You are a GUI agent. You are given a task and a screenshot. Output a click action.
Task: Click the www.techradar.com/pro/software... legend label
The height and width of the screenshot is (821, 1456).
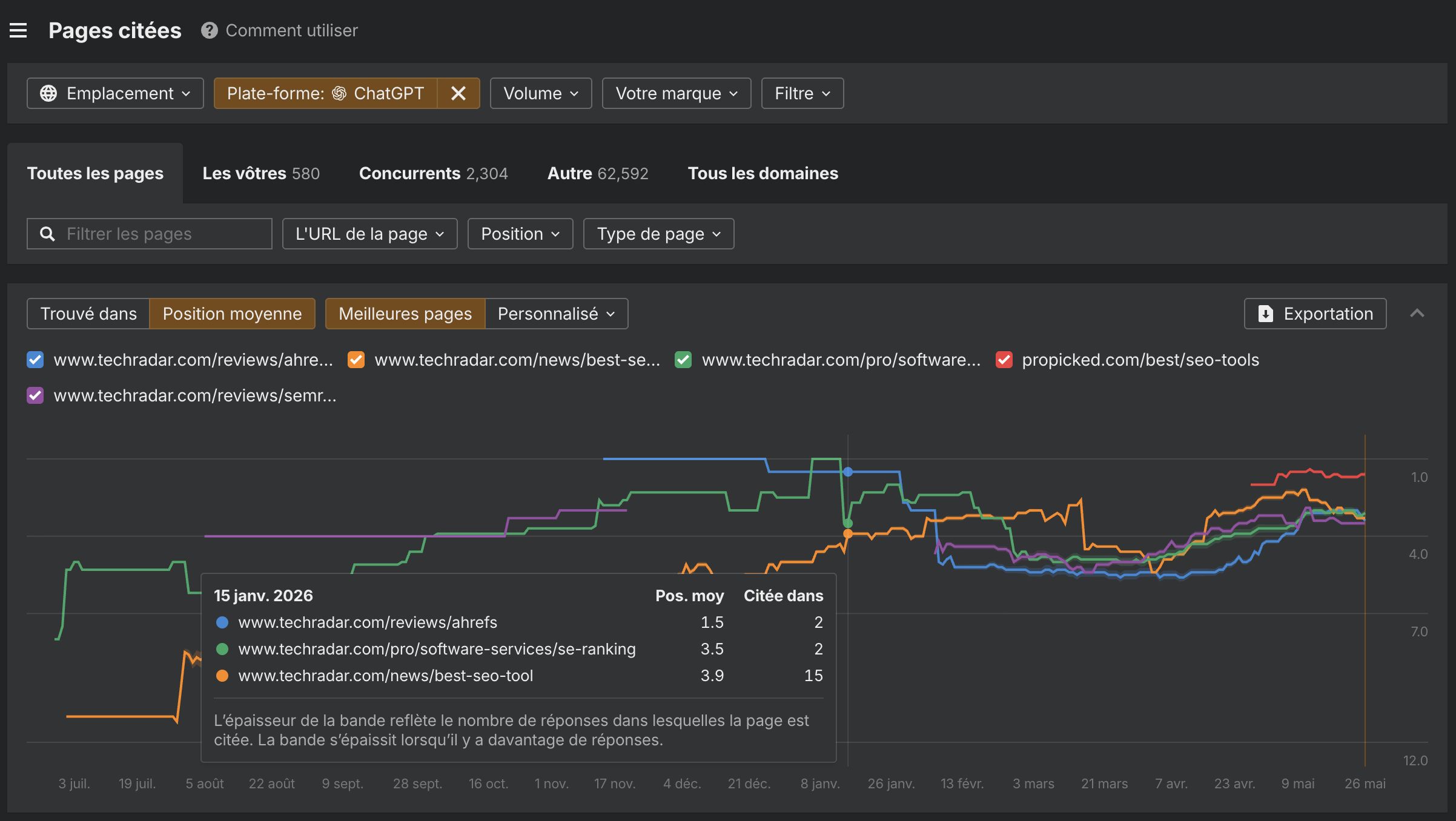click(x=841, y=360)
